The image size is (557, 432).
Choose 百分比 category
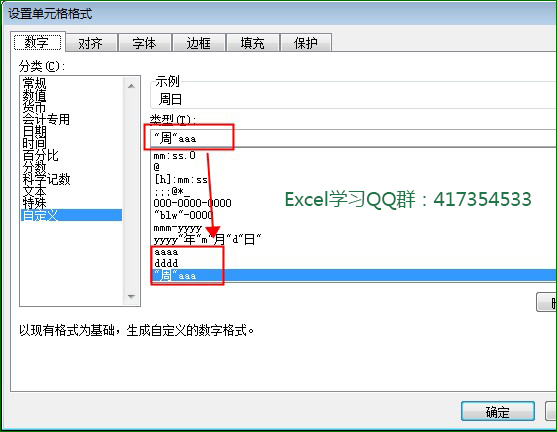click(71, 156)
